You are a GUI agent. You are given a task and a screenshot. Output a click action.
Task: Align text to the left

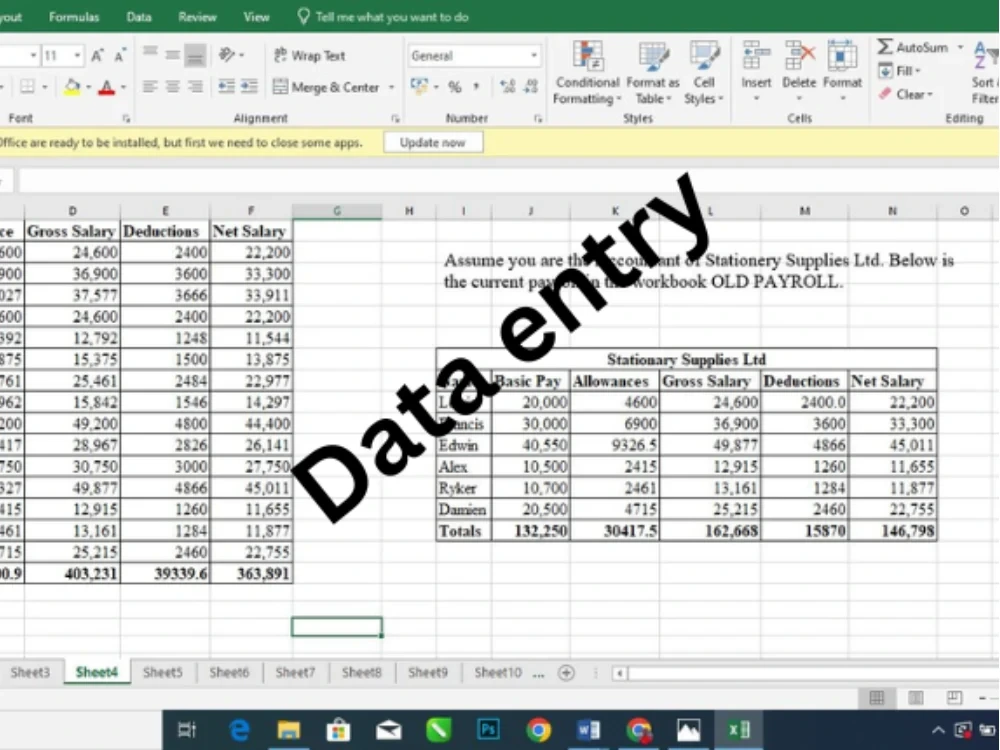(x=150, y=86)
